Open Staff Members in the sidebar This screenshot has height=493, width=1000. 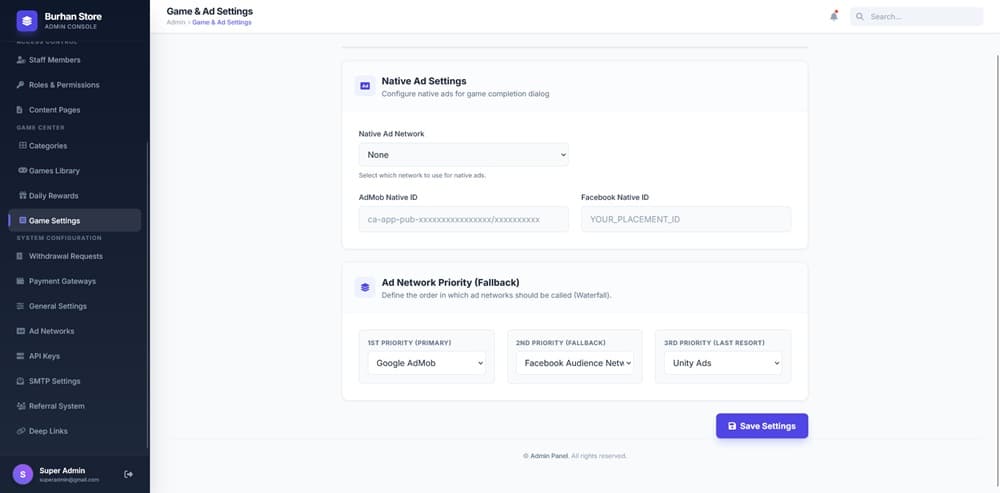click(x=54, y=60)
